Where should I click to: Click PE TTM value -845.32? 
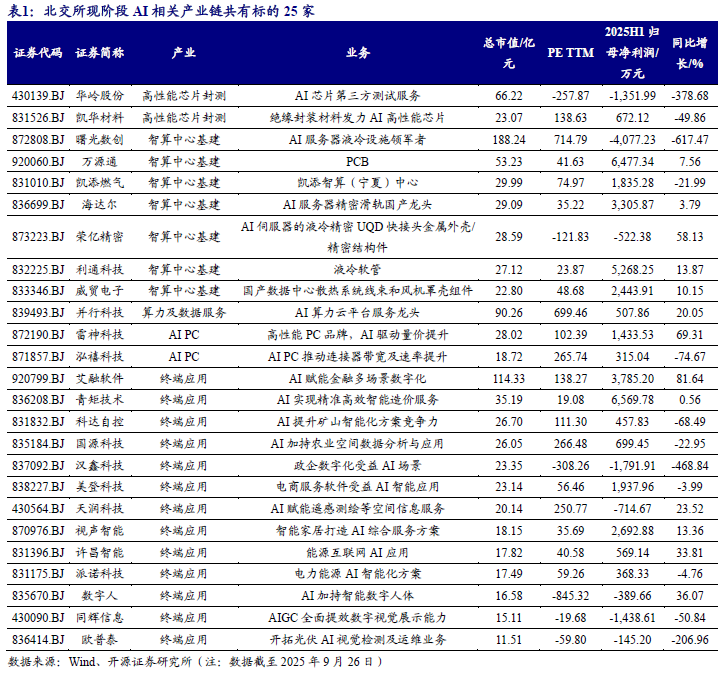570,596
